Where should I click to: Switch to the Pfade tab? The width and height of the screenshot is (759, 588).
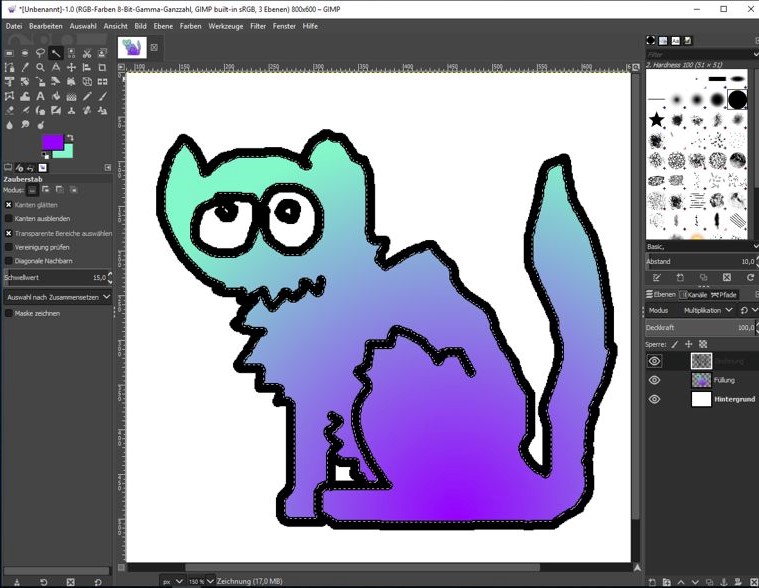click(722, 294)
